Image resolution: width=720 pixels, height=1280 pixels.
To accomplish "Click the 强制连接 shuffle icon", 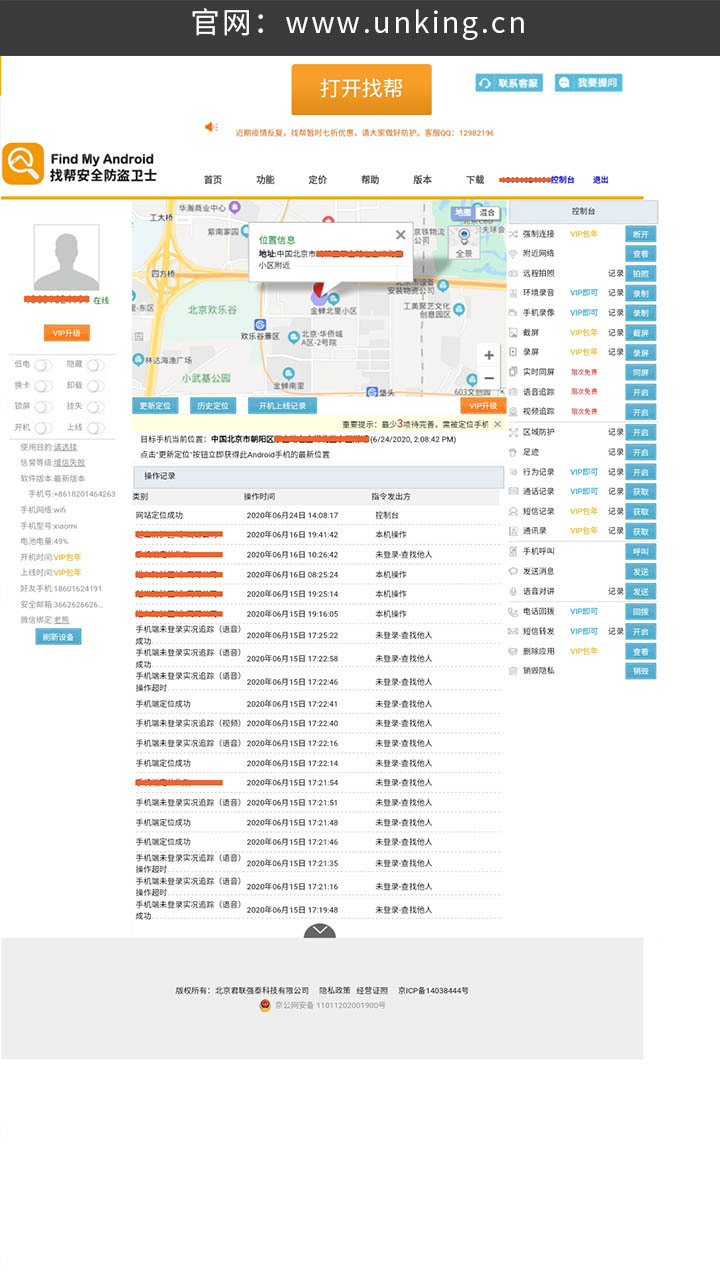I will (x=513, y=234).
